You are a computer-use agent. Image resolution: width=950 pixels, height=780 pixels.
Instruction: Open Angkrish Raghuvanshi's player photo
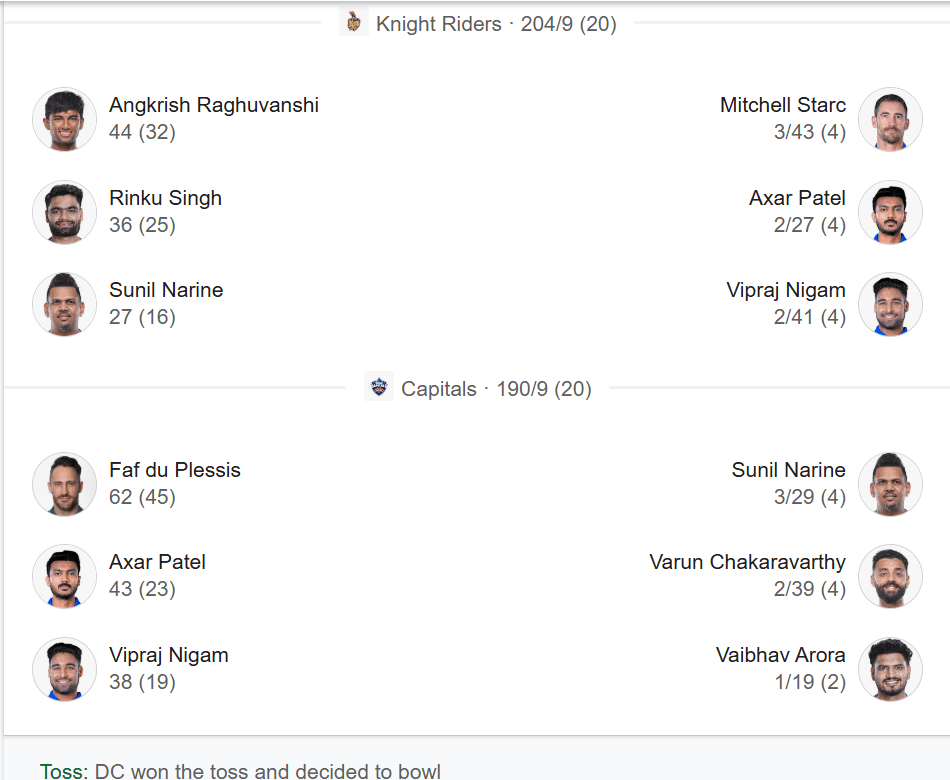(x=64, y=119)
